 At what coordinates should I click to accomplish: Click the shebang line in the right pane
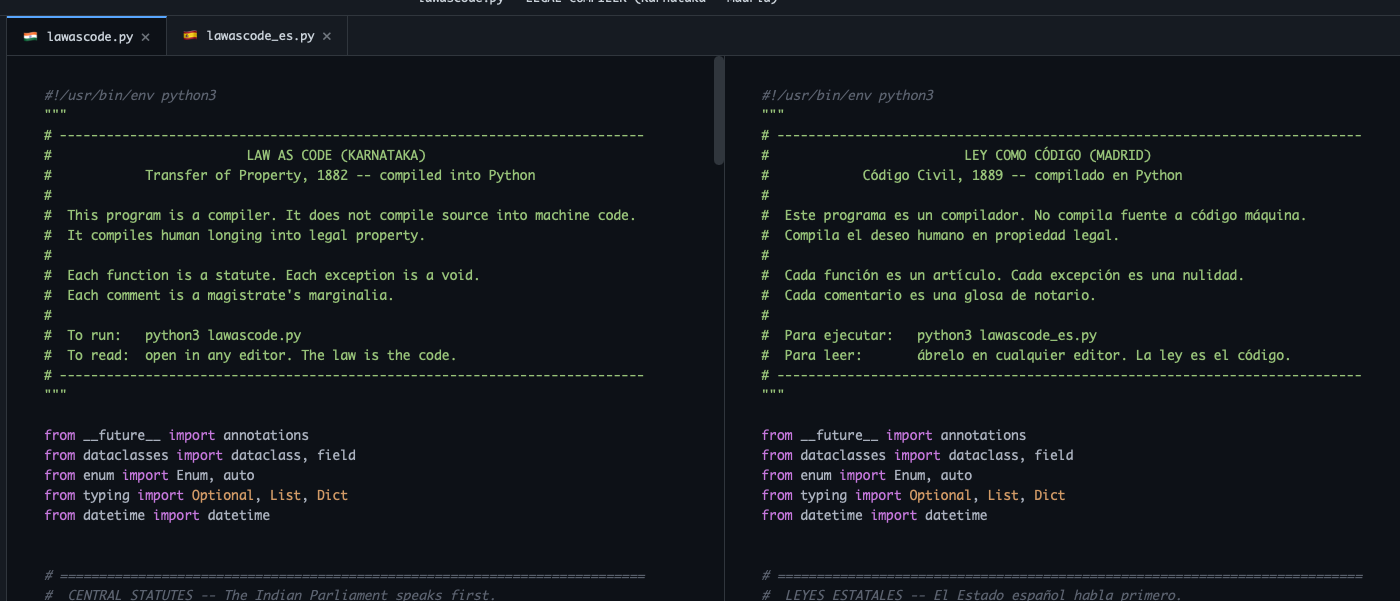847,95
